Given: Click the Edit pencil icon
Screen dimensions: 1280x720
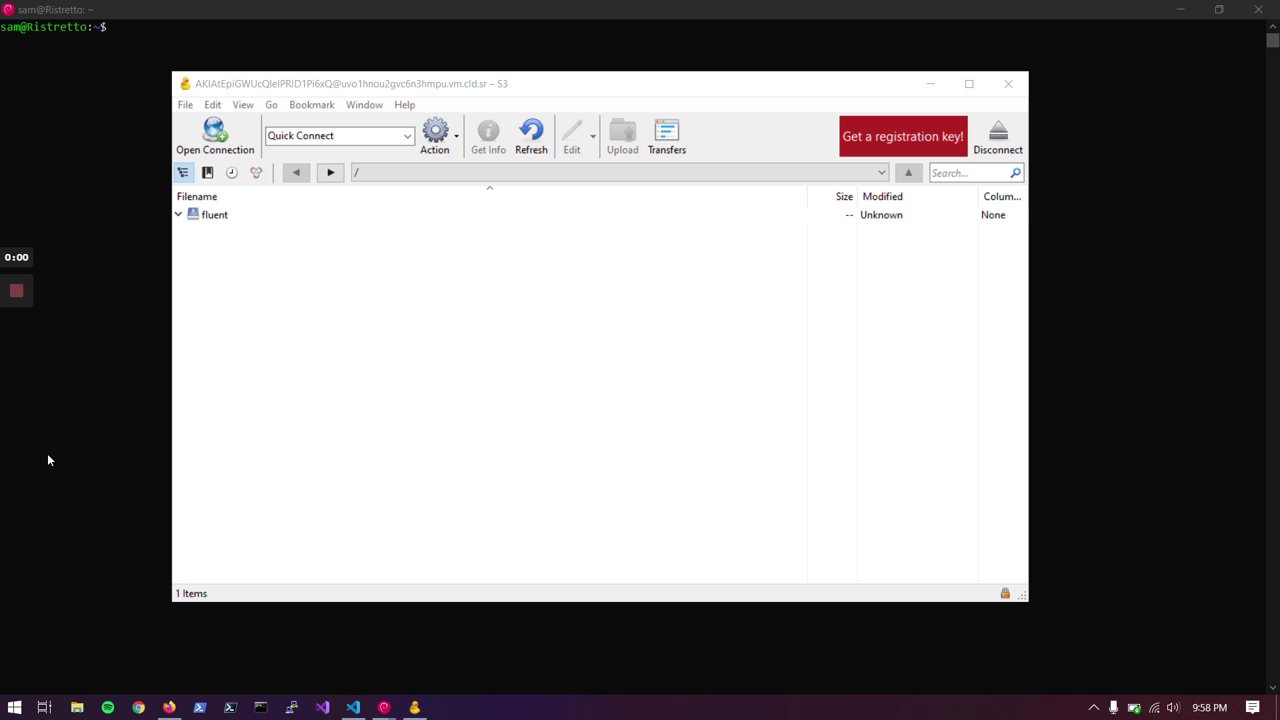Looking at the screenshot, I should pyautogui.click(x=571, y=130).
